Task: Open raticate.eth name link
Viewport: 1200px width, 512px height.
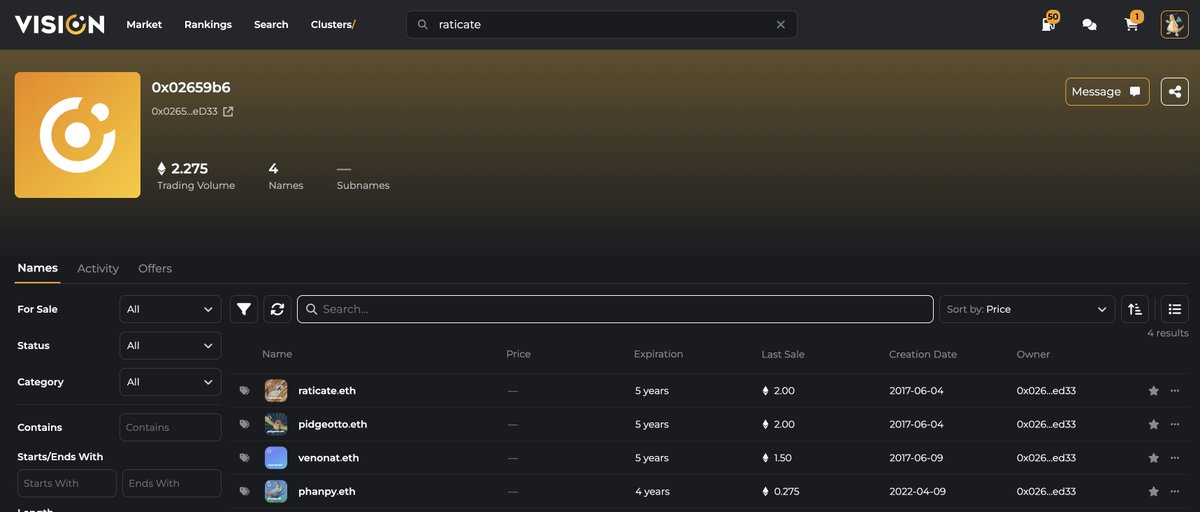Action: pos(327,391)
